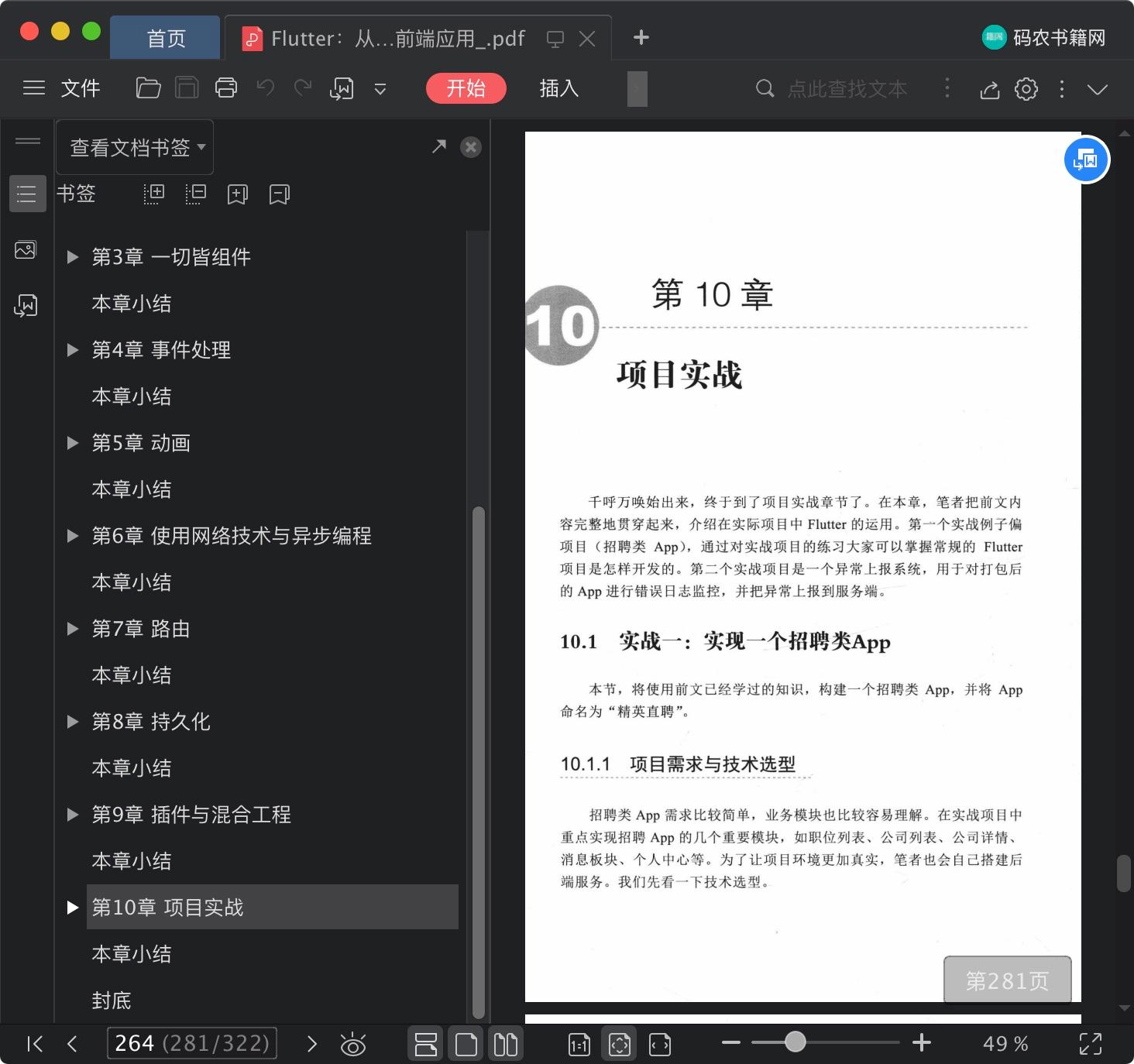The image size is (1134, 1064).
Task: Click the save icon in toolbar
Action: click(187, 88)
